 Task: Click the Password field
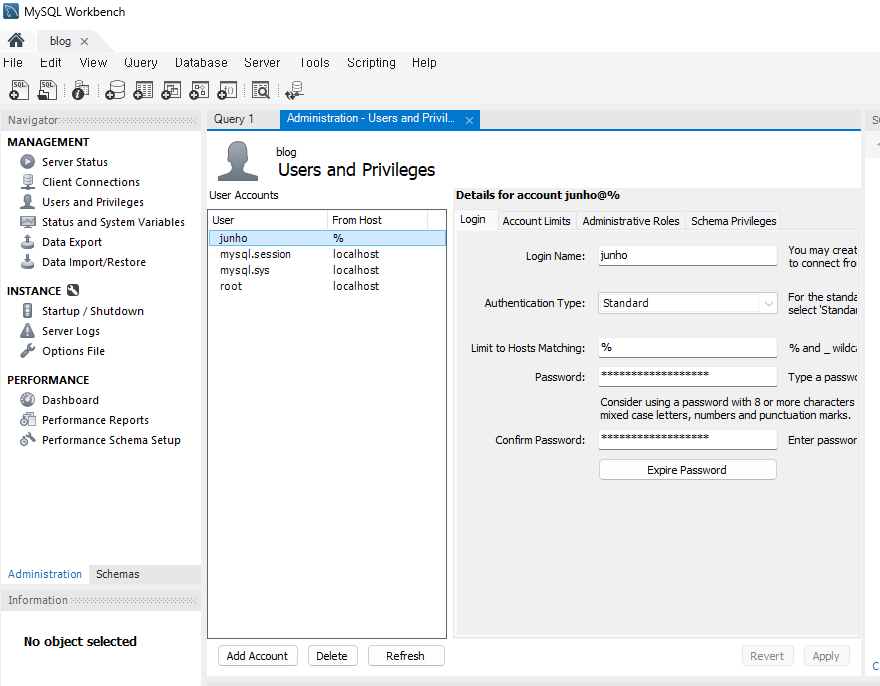(x=688, y=376)
